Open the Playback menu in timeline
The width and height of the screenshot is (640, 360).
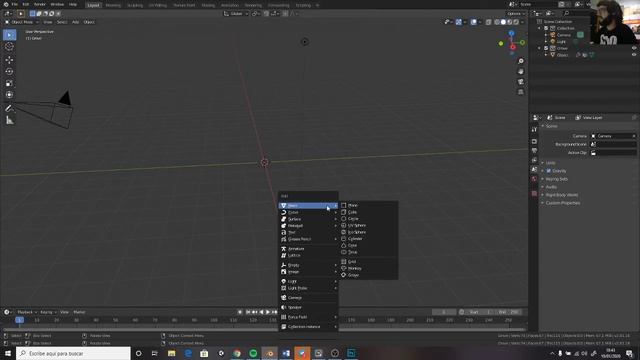pos(27,312)
